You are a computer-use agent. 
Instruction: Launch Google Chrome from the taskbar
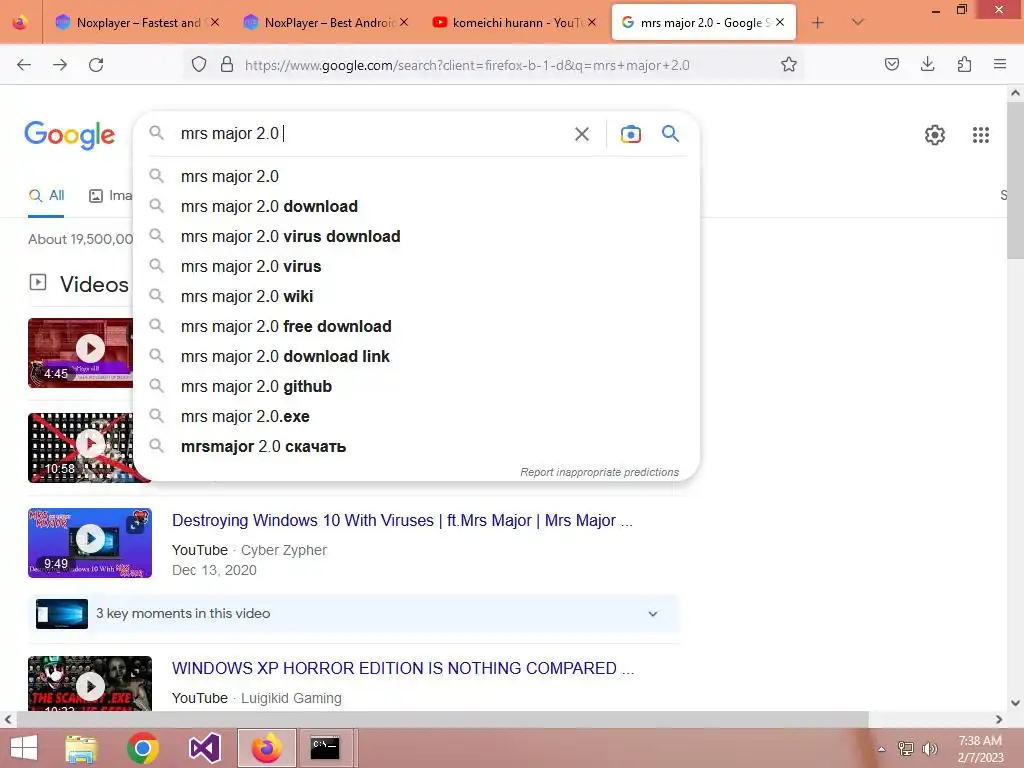(x=143, y=748)
